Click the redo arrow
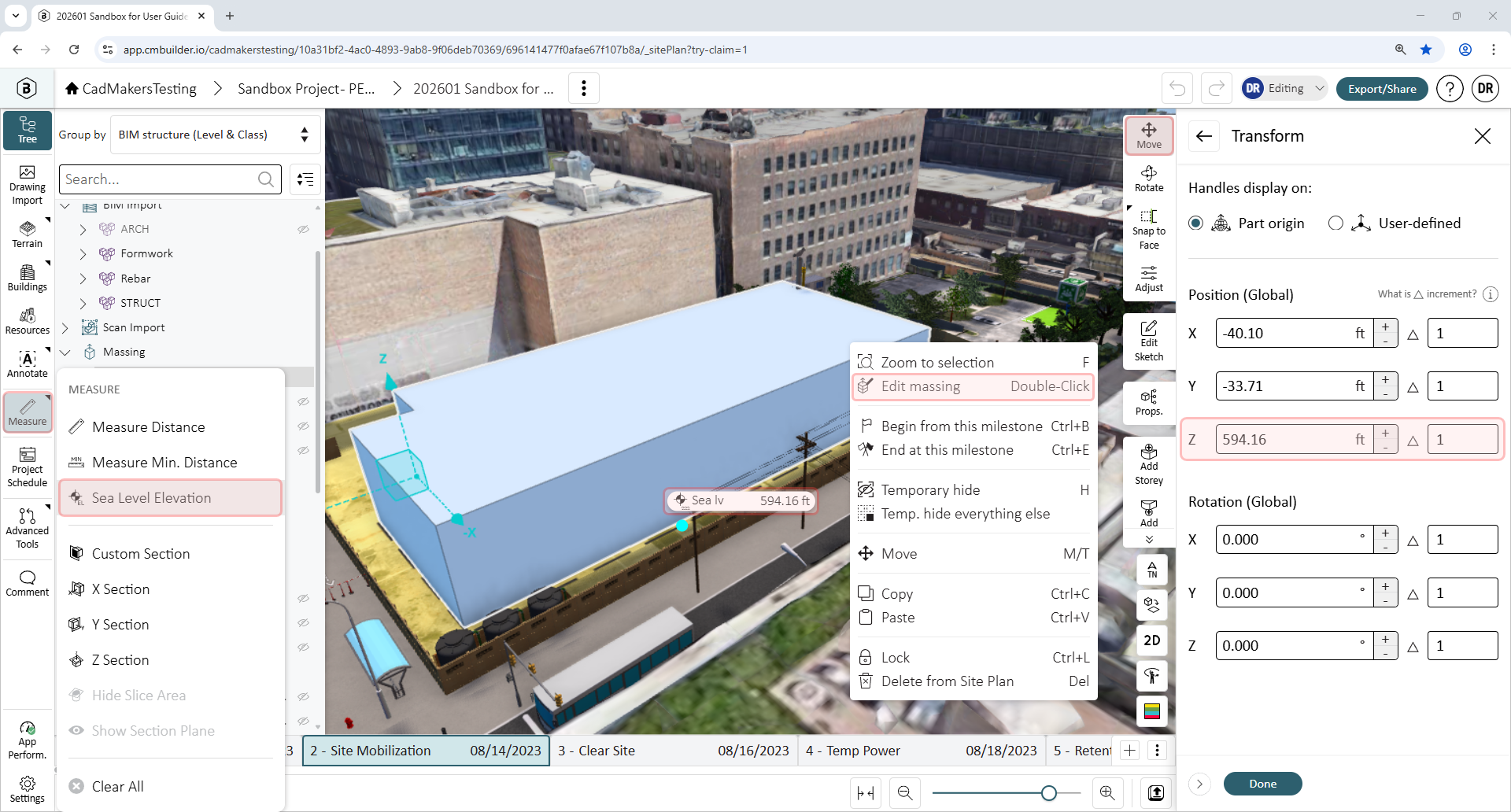Image resolution: width=1511 pixels, height=812 pixels. [x=1217, y=88]
